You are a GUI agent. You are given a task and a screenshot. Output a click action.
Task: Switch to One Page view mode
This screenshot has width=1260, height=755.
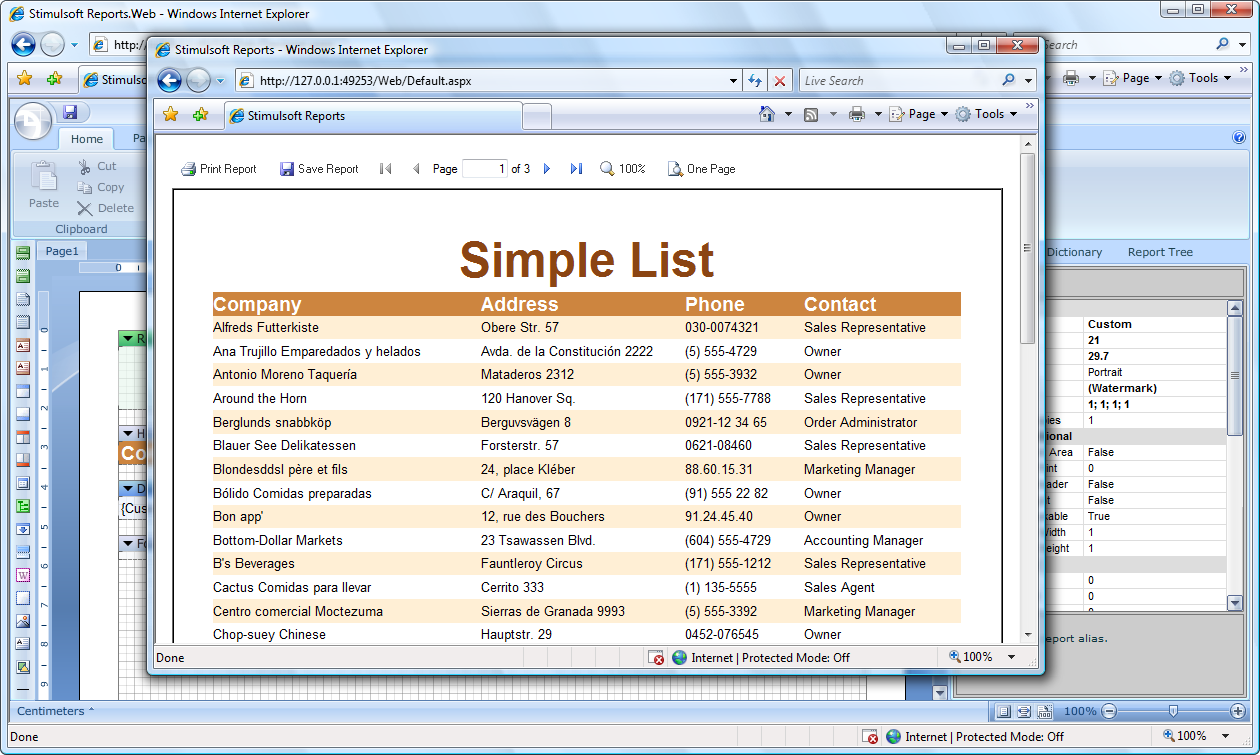pyautogui.click(x=701, y=169)
